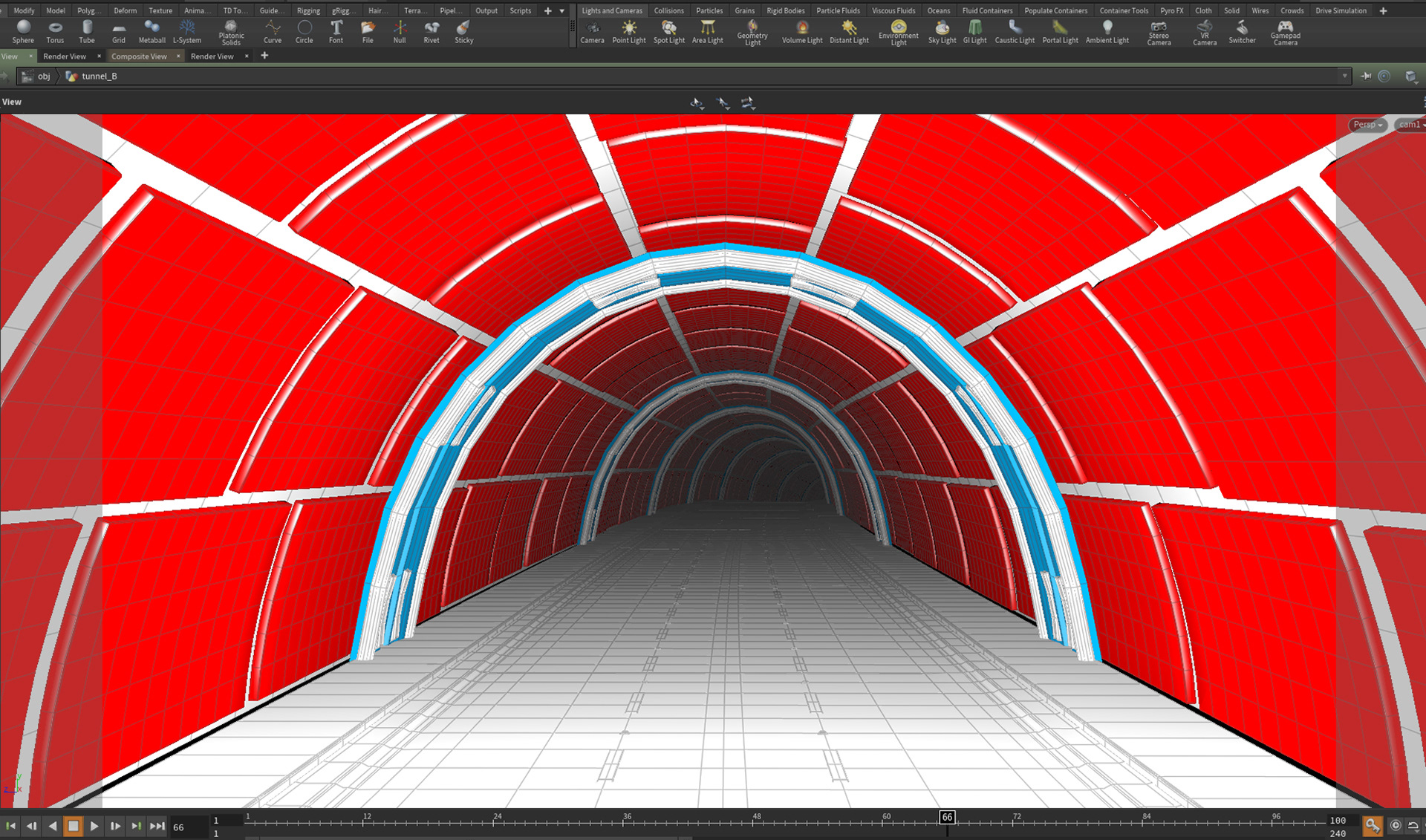Screen dimensions: 1426x840
Task: Open the Modify shelf tab
Action: [x=24, y=11]
